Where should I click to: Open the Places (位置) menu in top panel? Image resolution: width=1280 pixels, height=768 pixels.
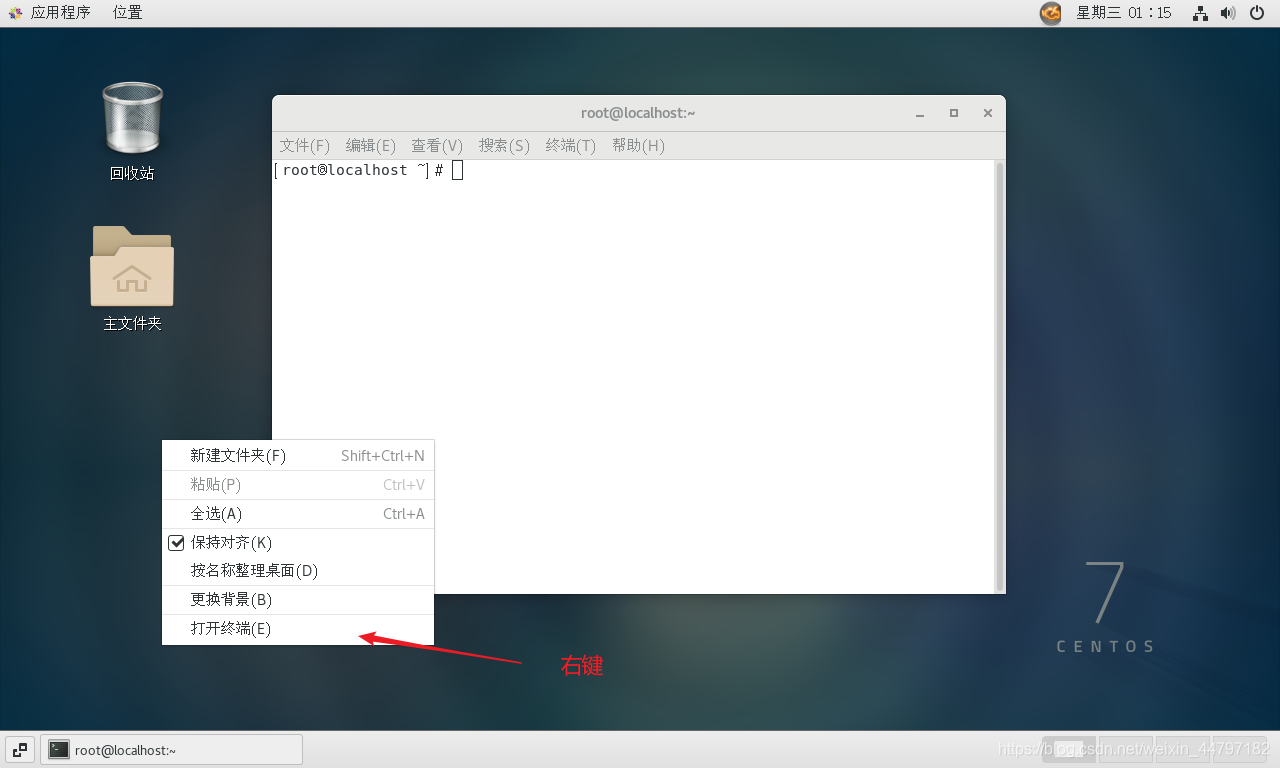(127, 13)
